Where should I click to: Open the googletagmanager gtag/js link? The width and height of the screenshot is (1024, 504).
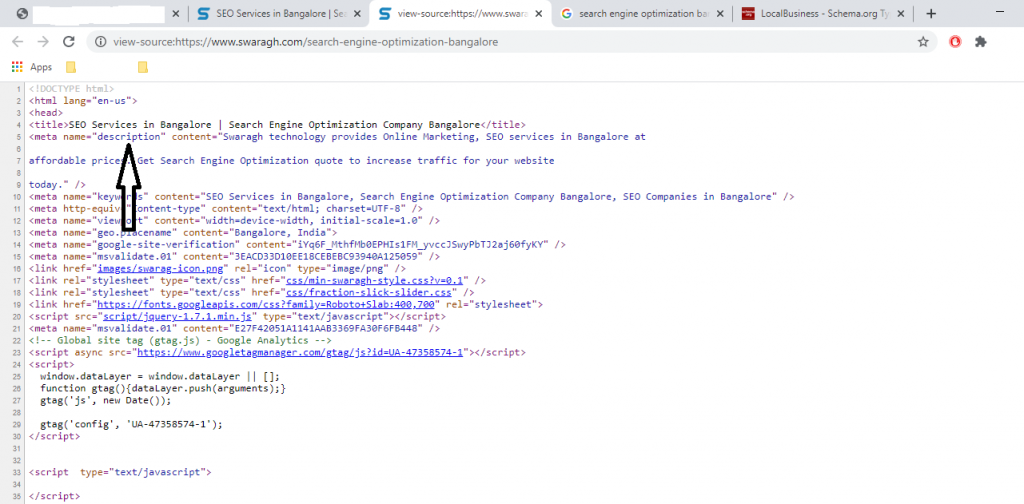[302, 352]
